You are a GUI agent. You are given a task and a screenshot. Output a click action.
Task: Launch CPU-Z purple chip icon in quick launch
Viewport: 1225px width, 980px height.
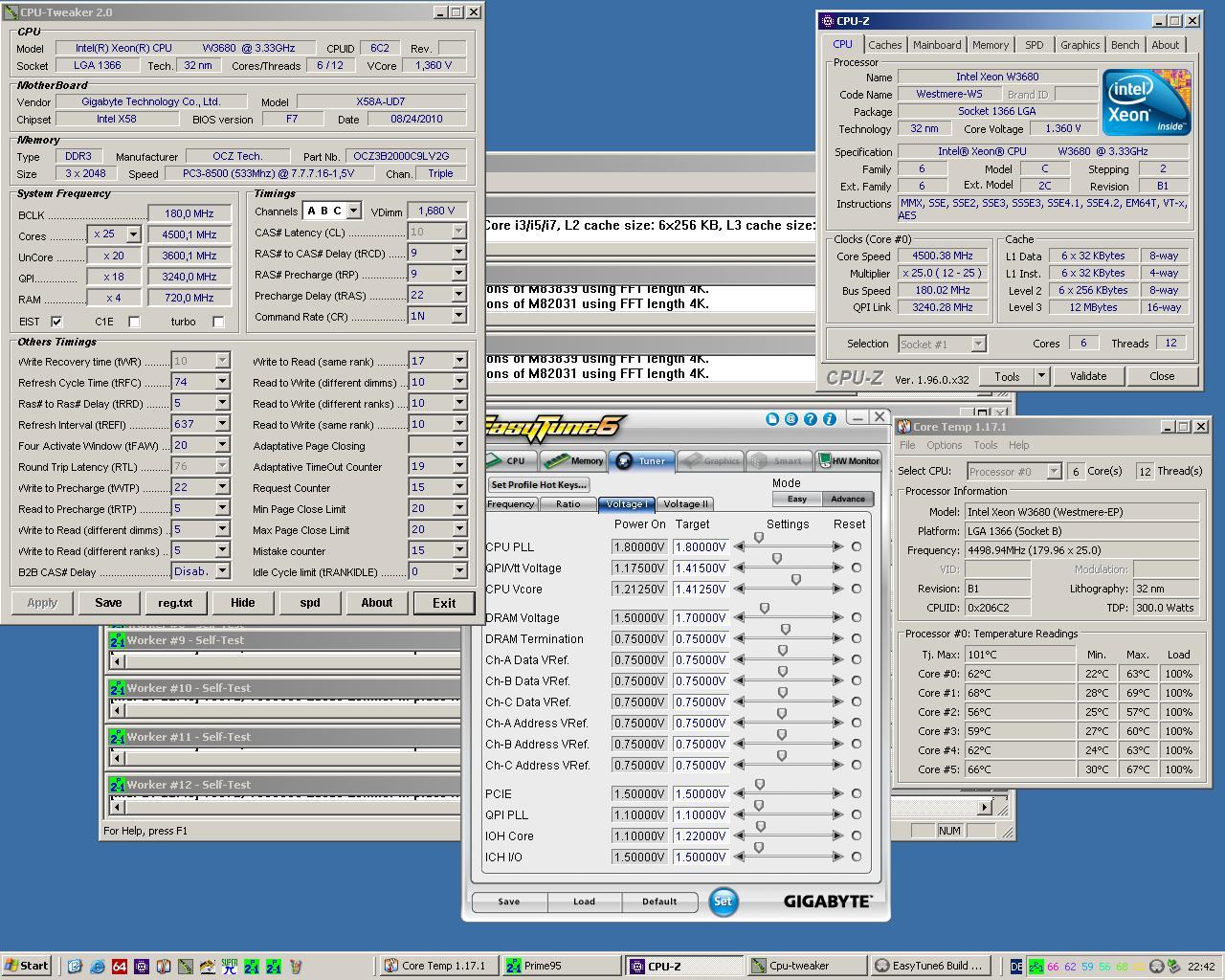pos(141,967)
